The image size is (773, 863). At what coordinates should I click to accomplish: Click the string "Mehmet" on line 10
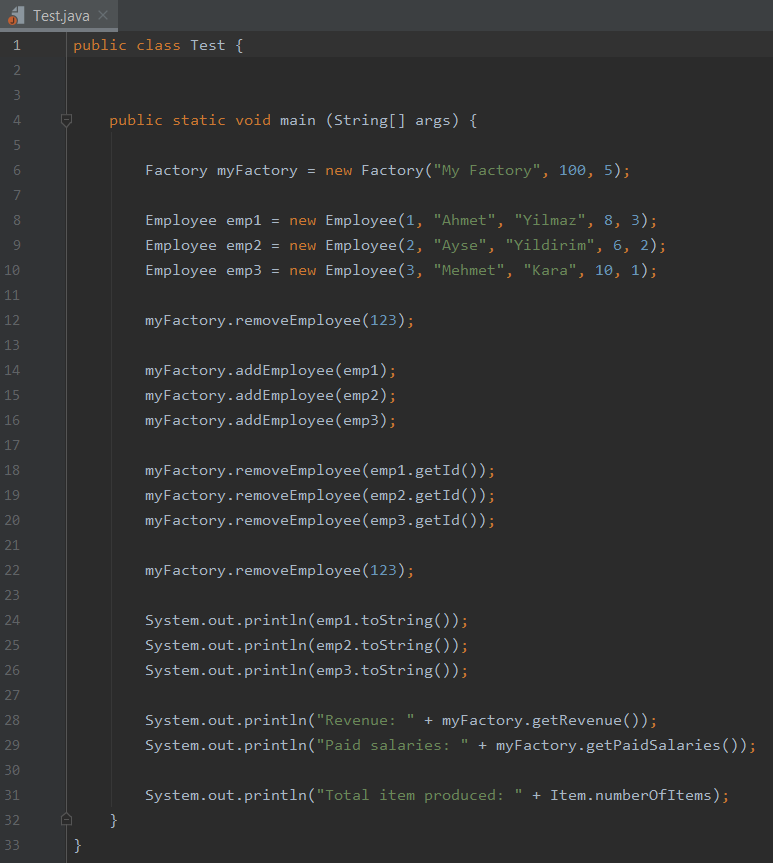469,270
